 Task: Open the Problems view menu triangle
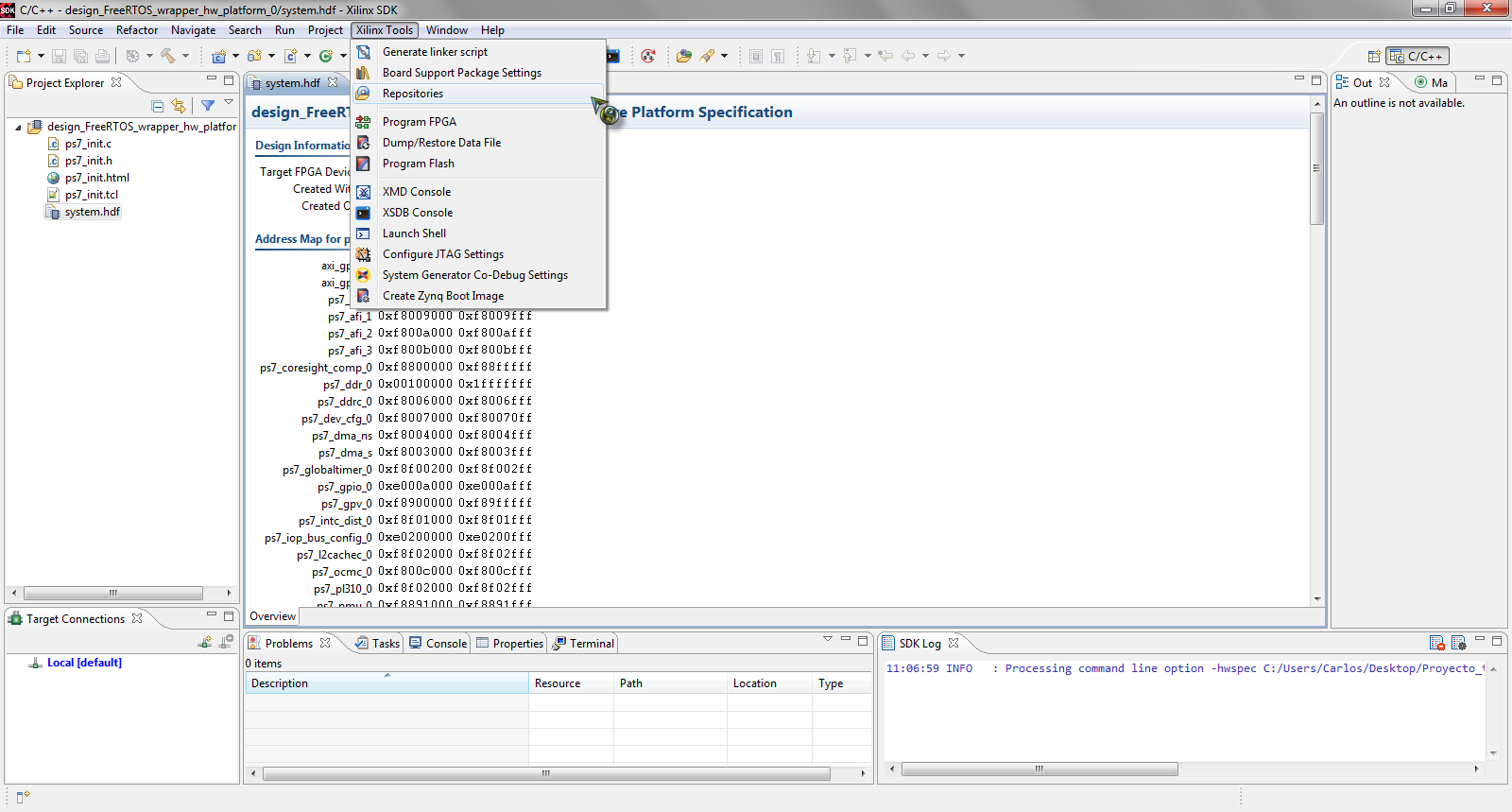pos(828,640)
